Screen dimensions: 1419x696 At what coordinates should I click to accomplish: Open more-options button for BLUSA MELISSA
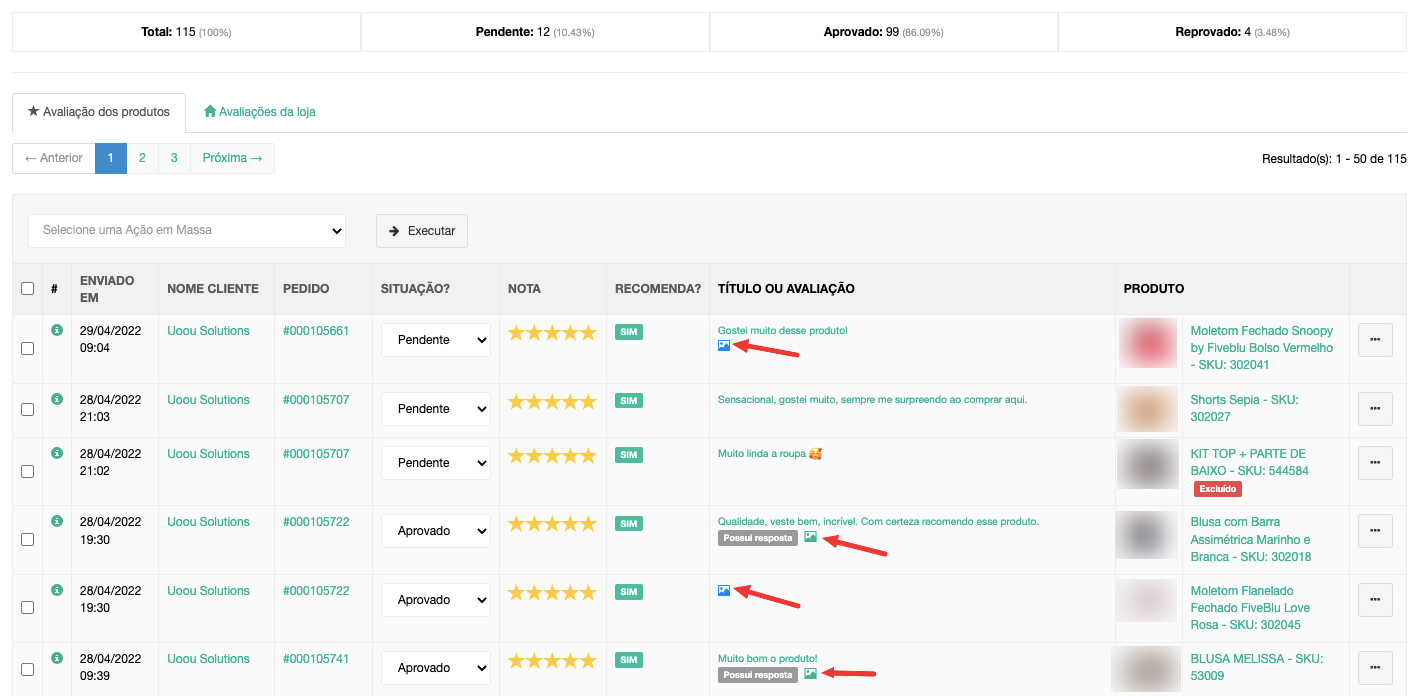click(1375, 668)
